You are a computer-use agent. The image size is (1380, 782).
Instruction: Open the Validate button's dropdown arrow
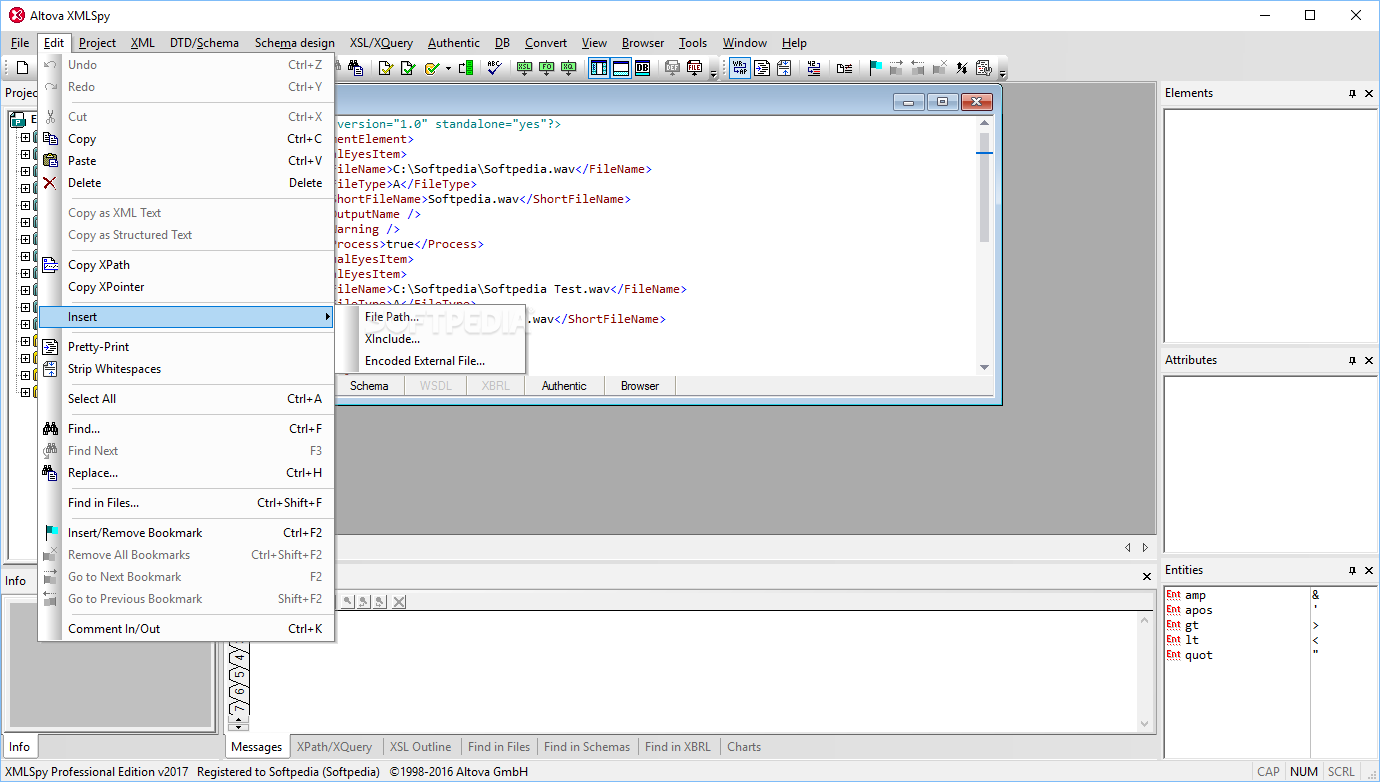coord(448,68)
